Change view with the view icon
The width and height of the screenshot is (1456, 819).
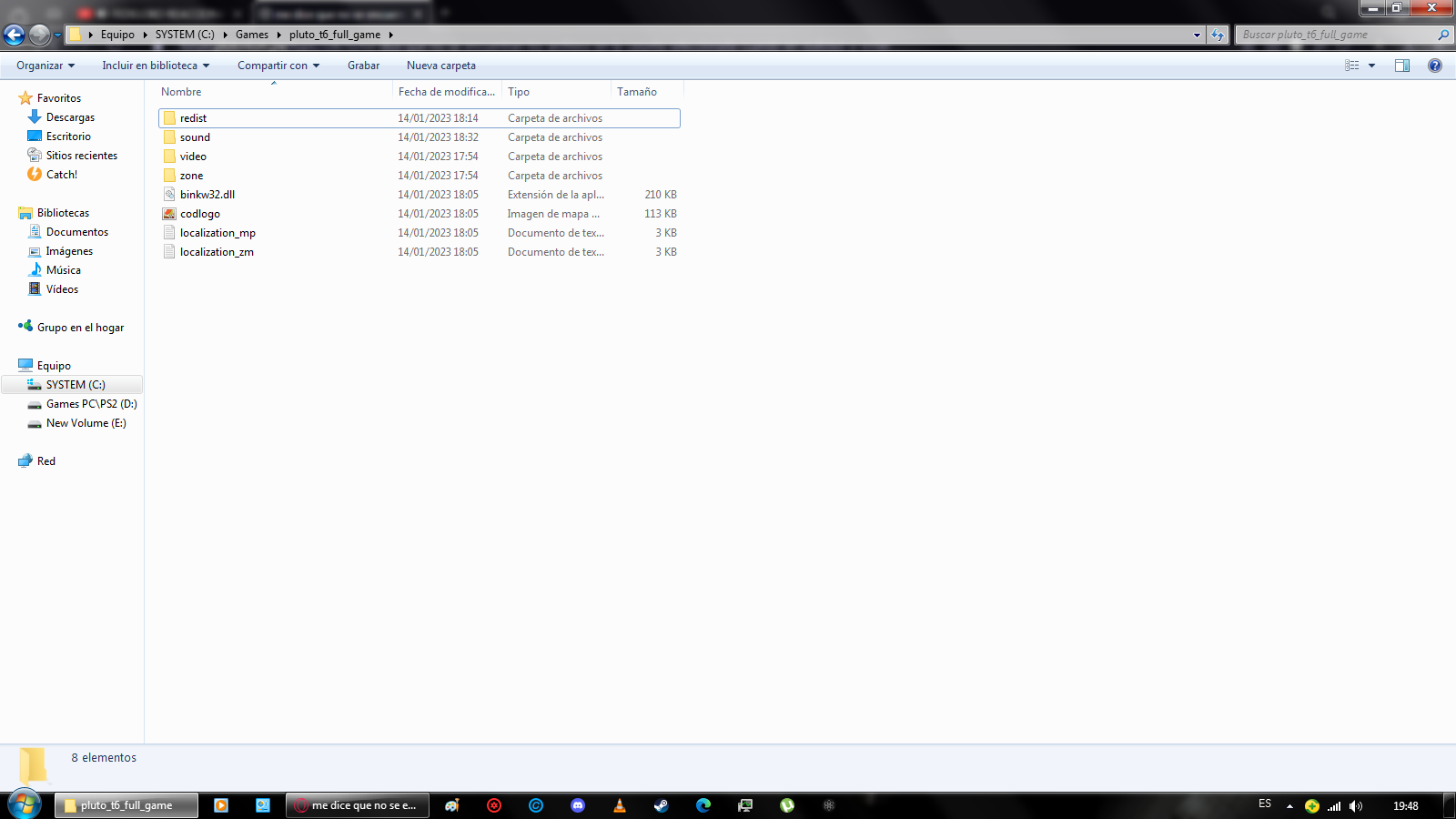(x=1352, y=66)
